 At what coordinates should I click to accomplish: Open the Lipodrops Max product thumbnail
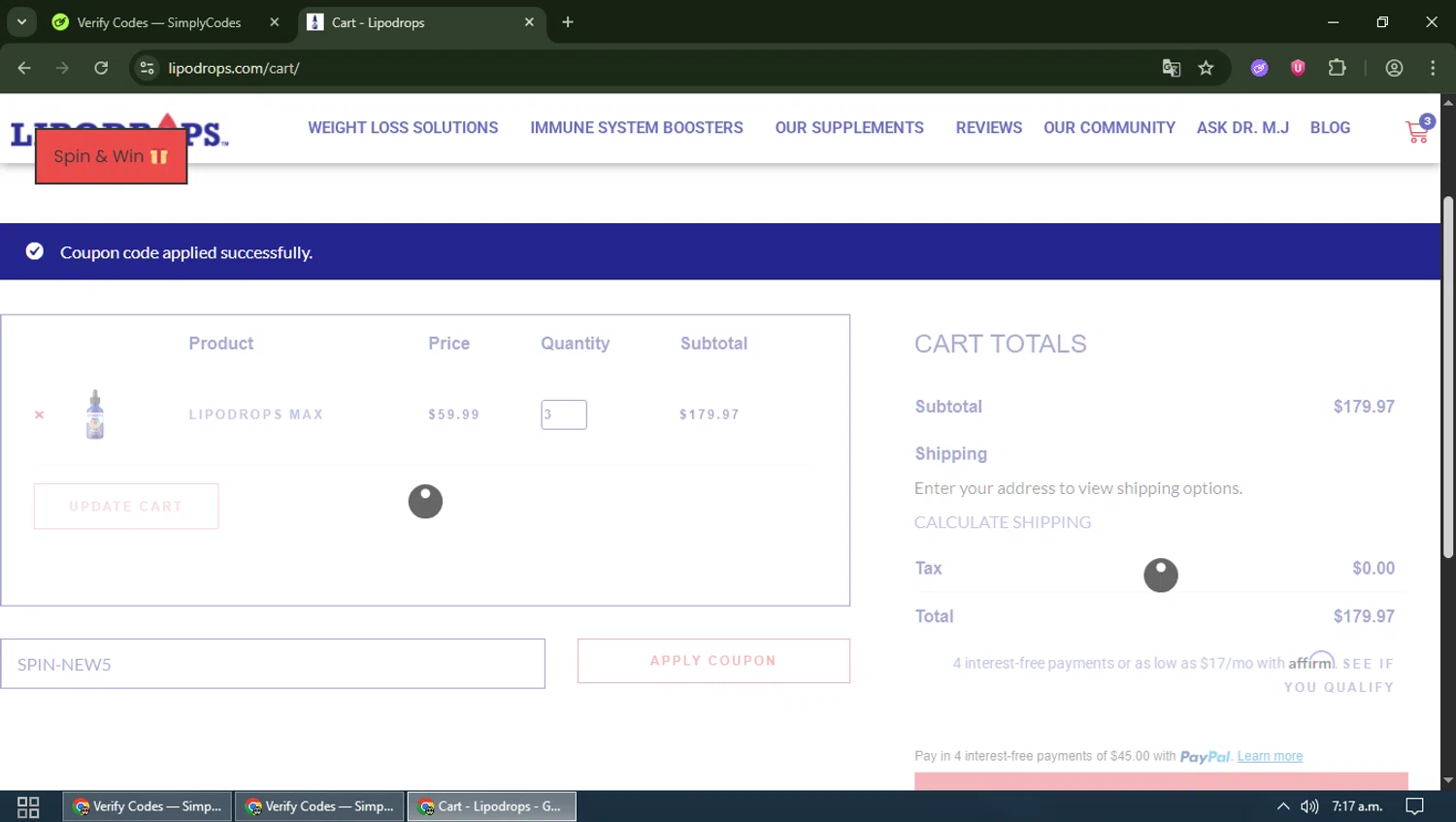pos(95,414)
